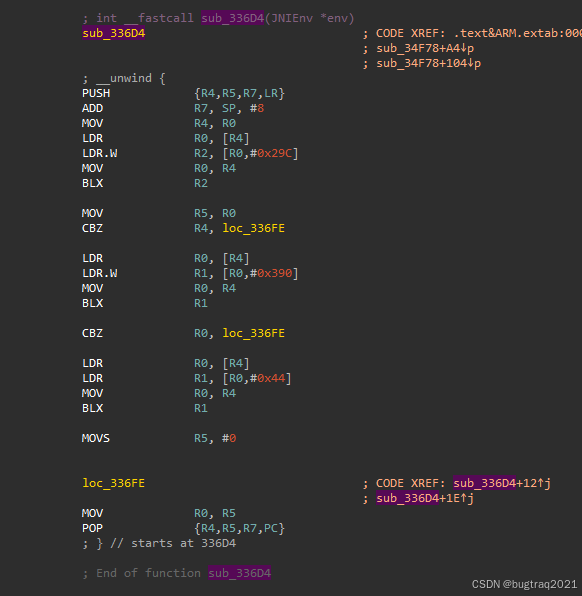This screenshot has width=582, height=596.
Task: Select the MOVS R5, #0 instruction
Action: [159, 438]
